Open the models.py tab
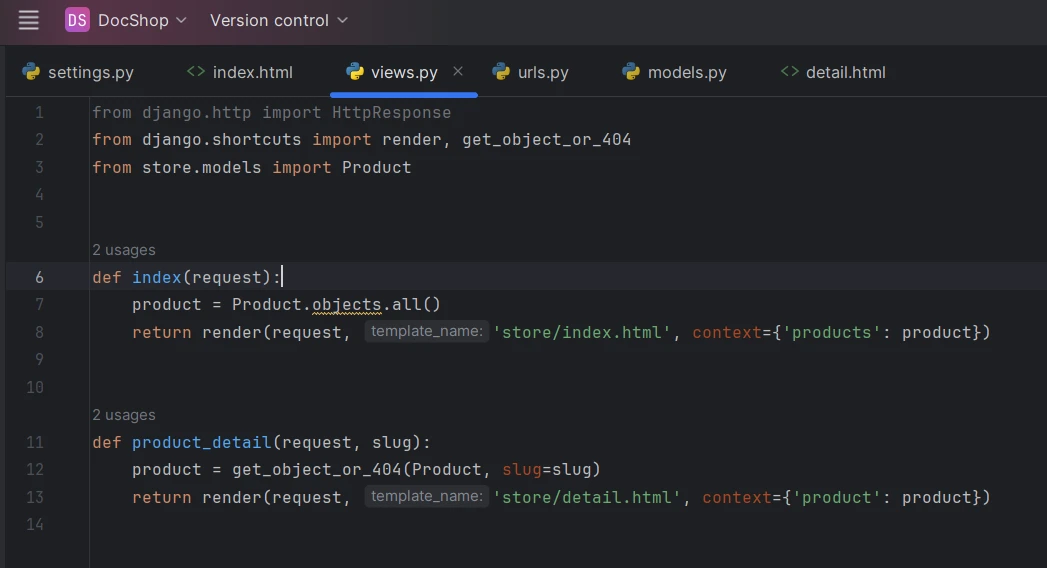Viewport: 1047px width, 568px height. coord(686,72)
